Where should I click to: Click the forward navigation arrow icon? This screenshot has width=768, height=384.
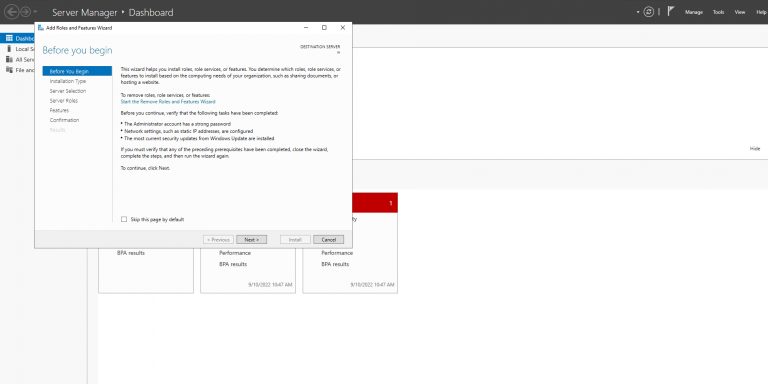(x=25, y=12)
